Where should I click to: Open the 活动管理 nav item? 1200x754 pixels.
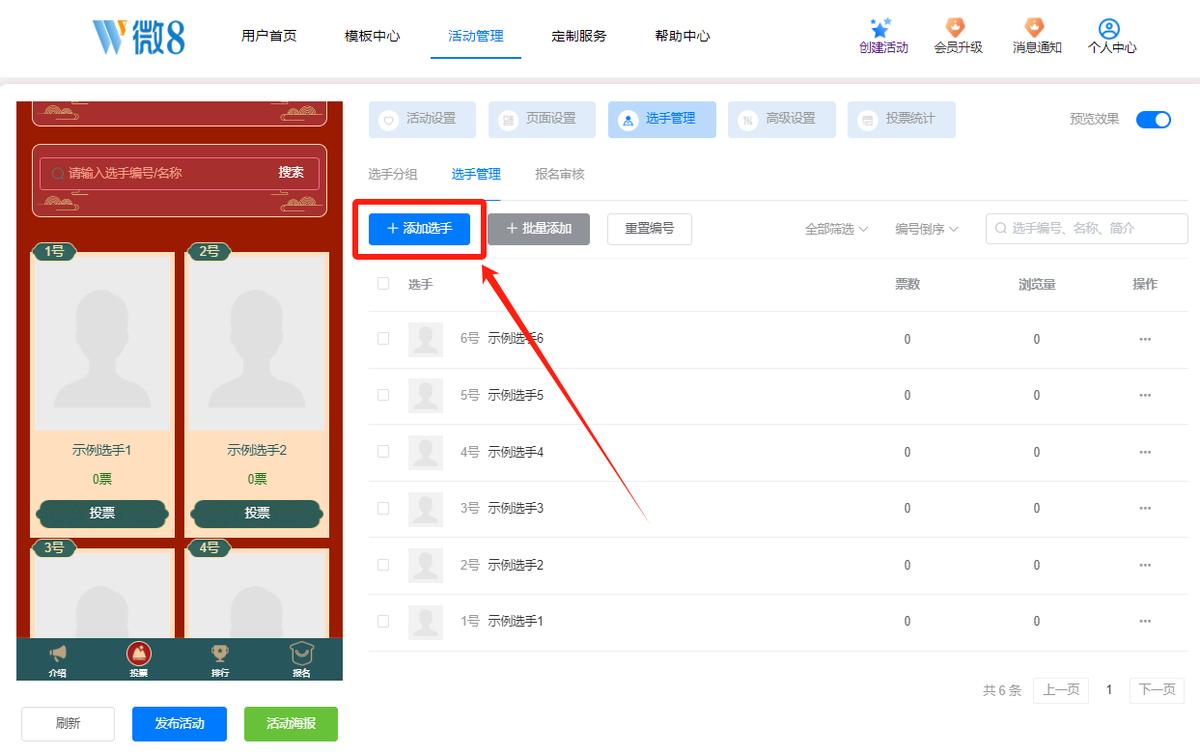[x=476, y=36]
